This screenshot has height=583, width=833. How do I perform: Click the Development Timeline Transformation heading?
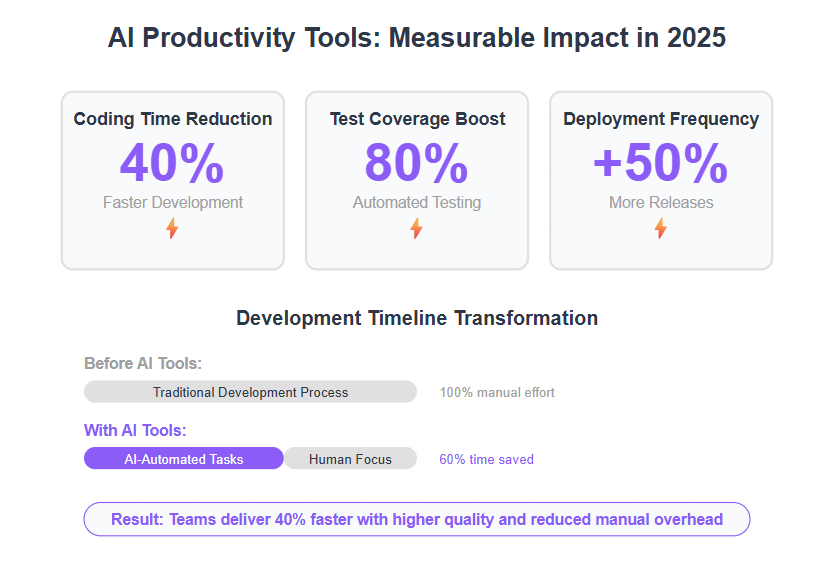point(417,318)
